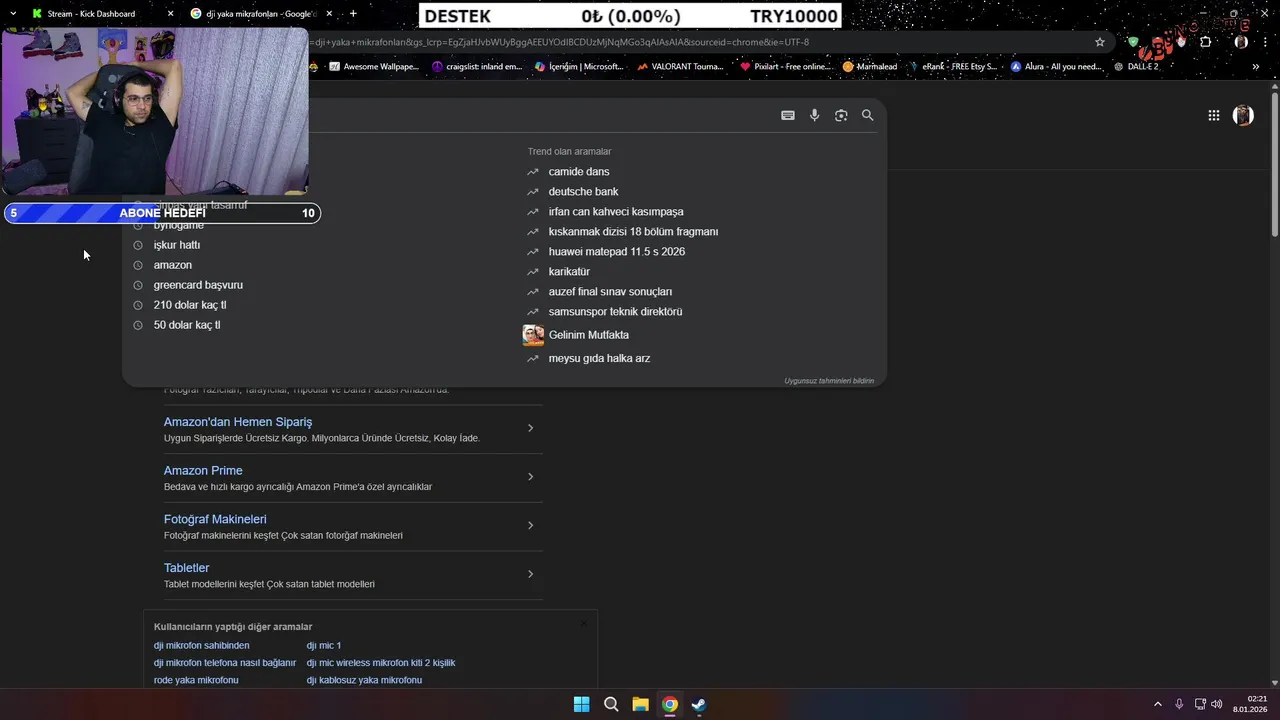Viewport: 1280px width, 720px height.
Task: Select the '50 dolar kaç tl' suggestion
Action: click(186, 325)
